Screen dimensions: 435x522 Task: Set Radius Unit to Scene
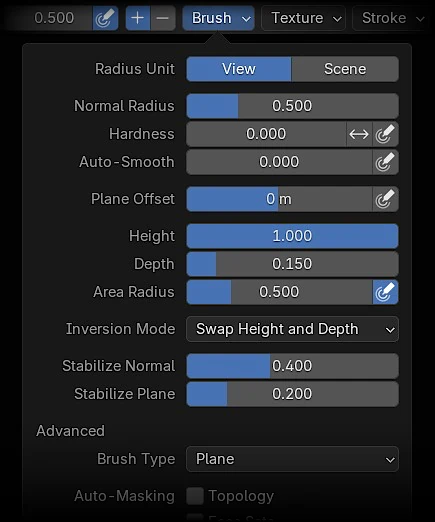tap(345, 69)
